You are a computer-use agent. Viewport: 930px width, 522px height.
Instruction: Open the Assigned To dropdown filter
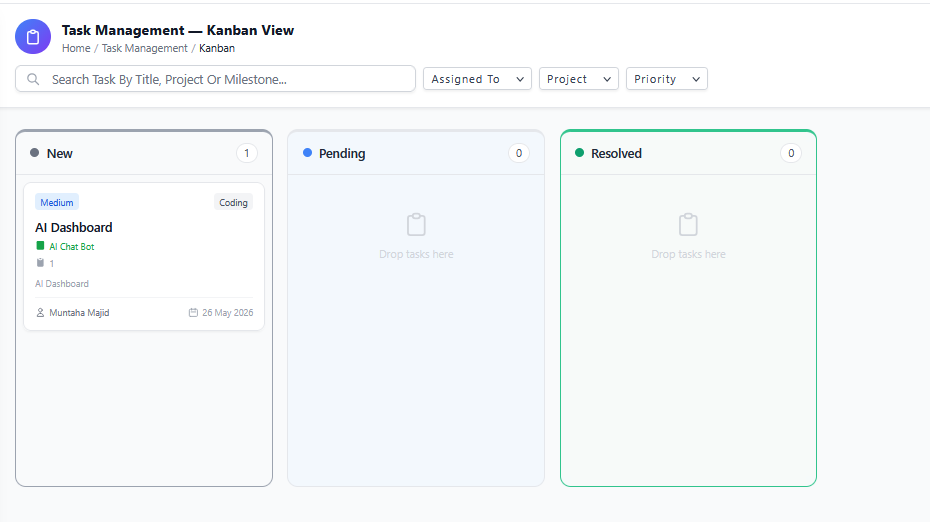point(477,79)
